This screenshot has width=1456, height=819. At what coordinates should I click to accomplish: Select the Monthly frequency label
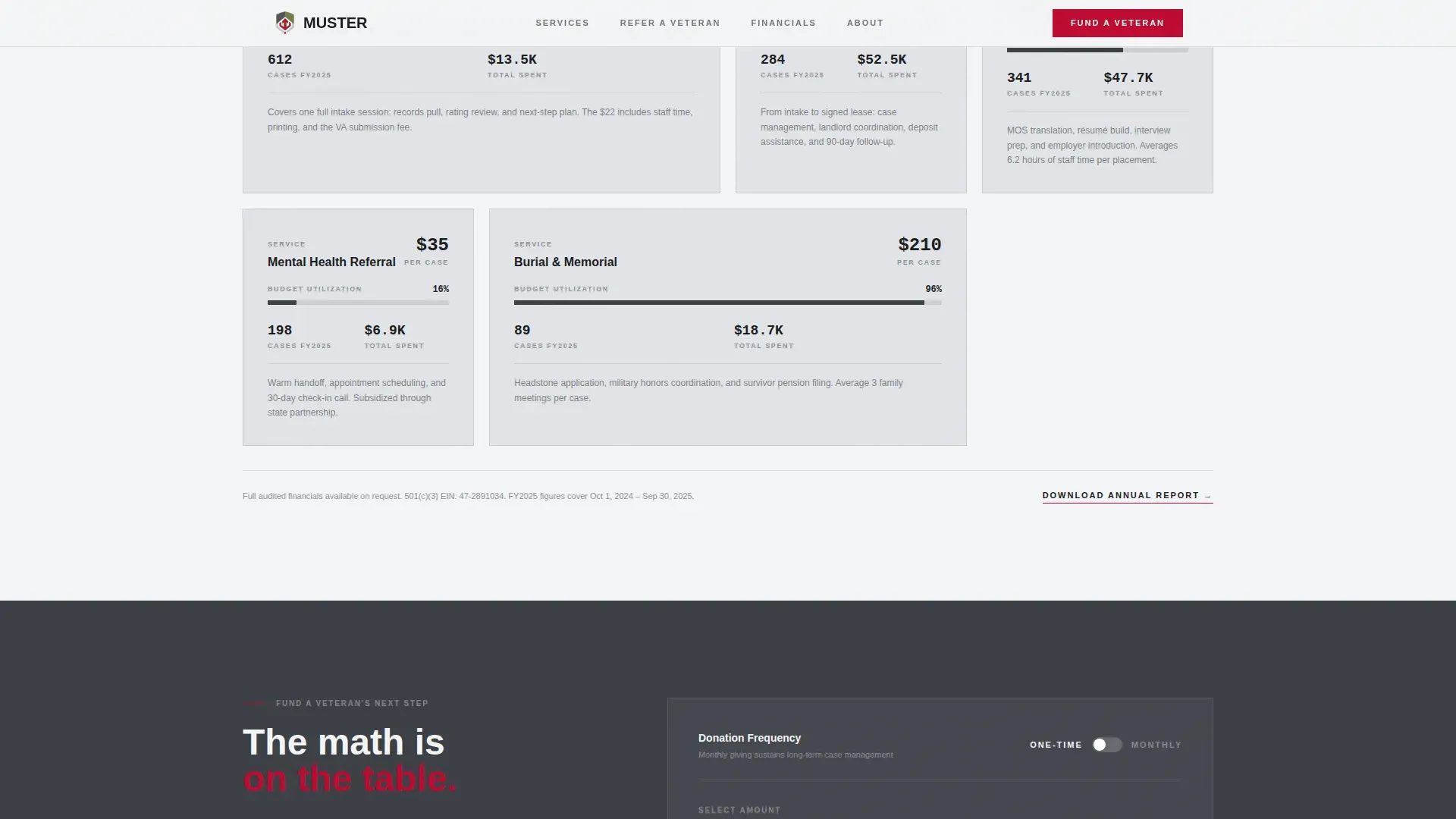click(1156, 745)
